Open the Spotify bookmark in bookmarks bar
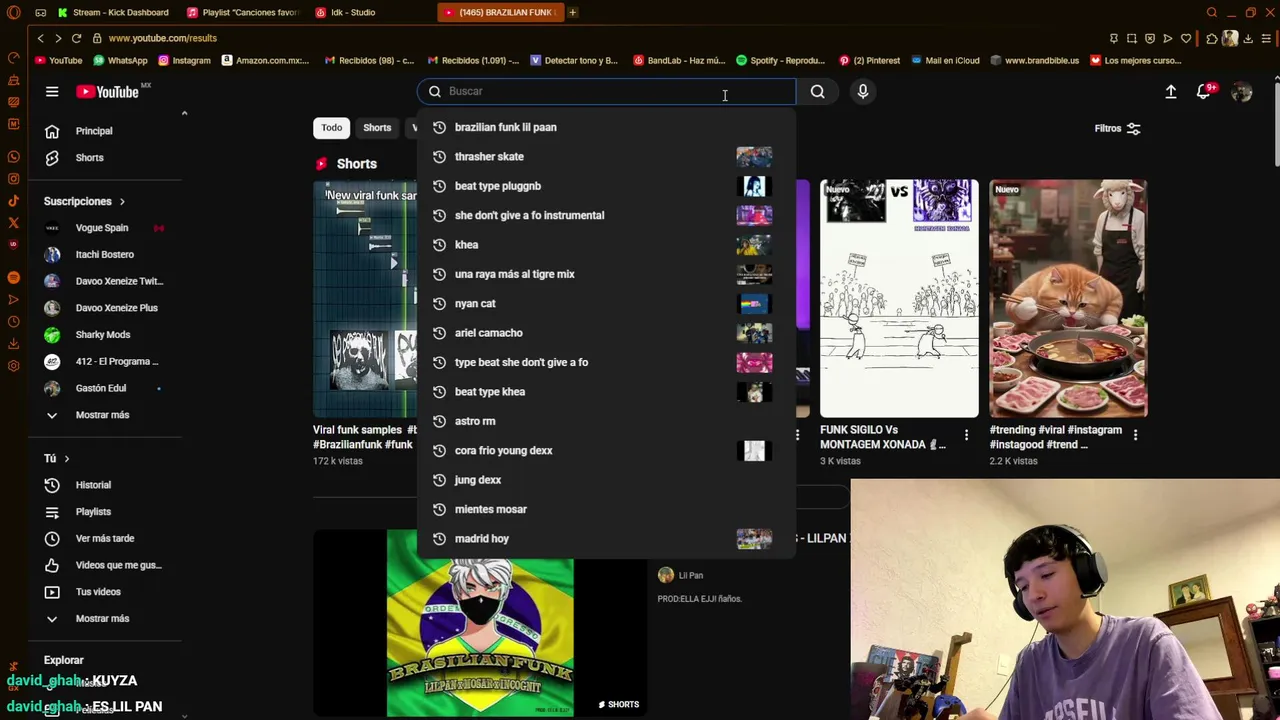This screenshot has height=720, width=1280. [x=781, y=60]
